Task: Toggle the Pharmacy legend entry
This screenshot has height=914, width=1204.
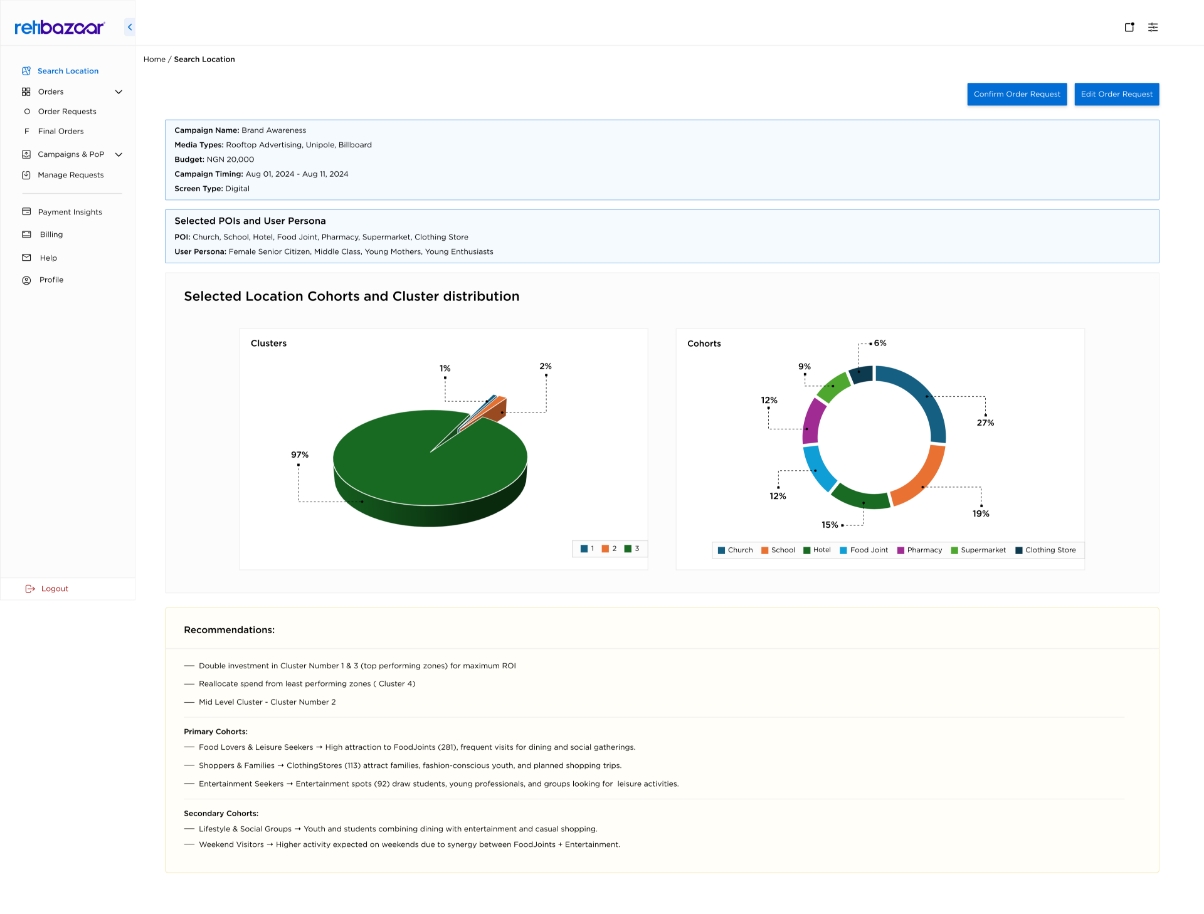Action: coord(919,550)
